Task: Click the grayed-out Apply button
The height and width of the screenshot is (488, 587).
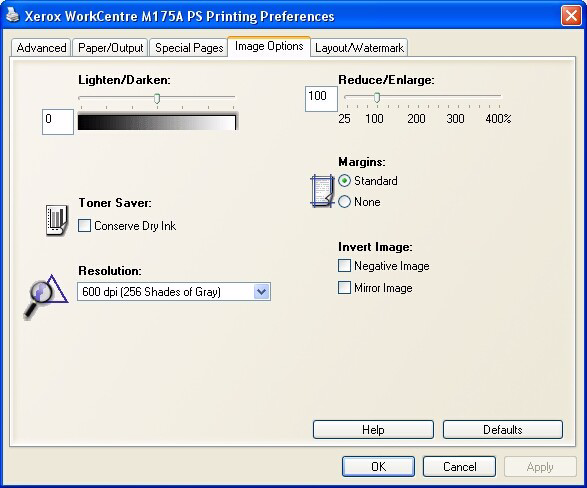Action: coord(540,466)
